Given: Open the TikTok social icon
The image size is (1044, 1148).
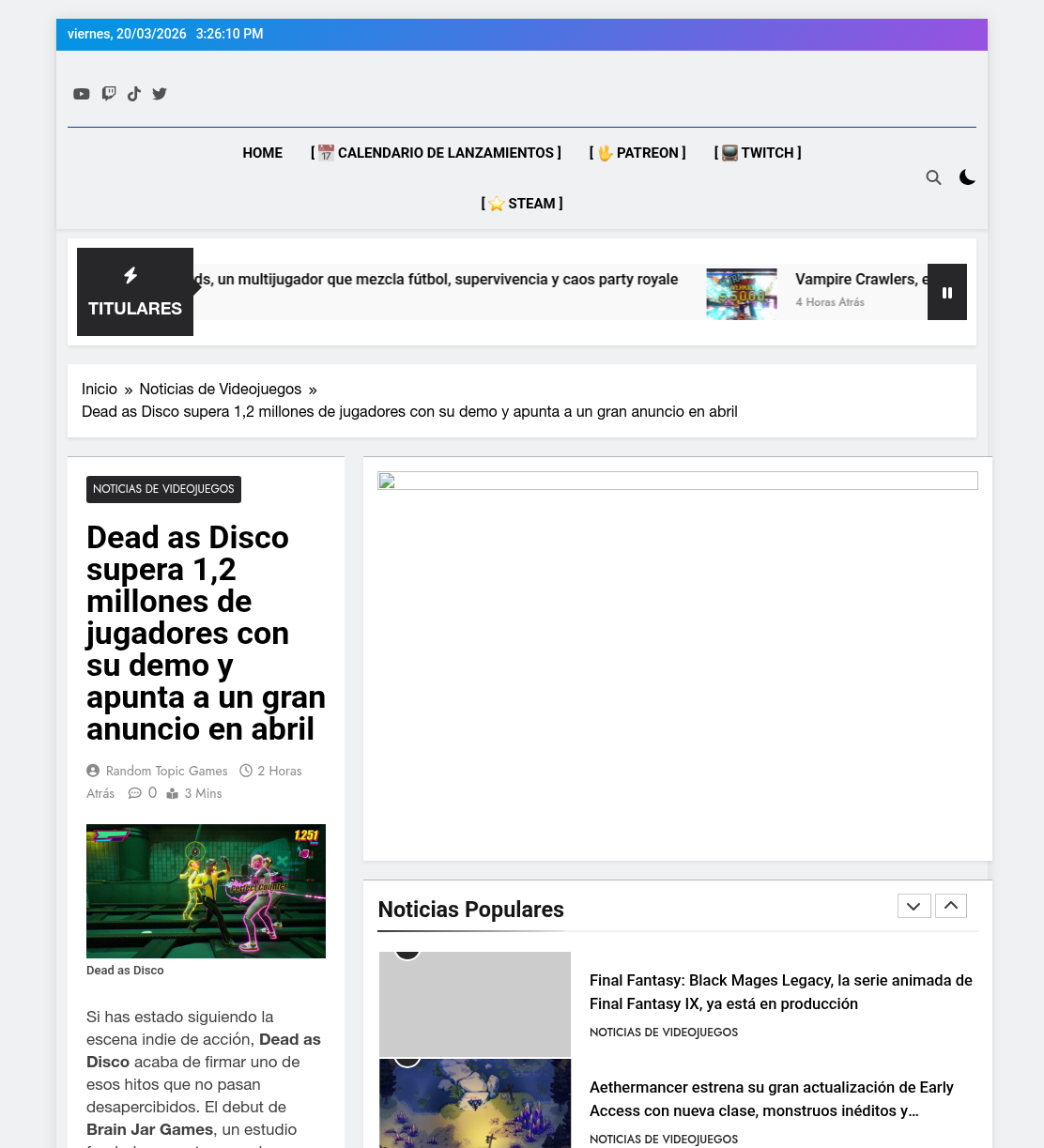Looking at the screenshot, I should tap(134, 94).
